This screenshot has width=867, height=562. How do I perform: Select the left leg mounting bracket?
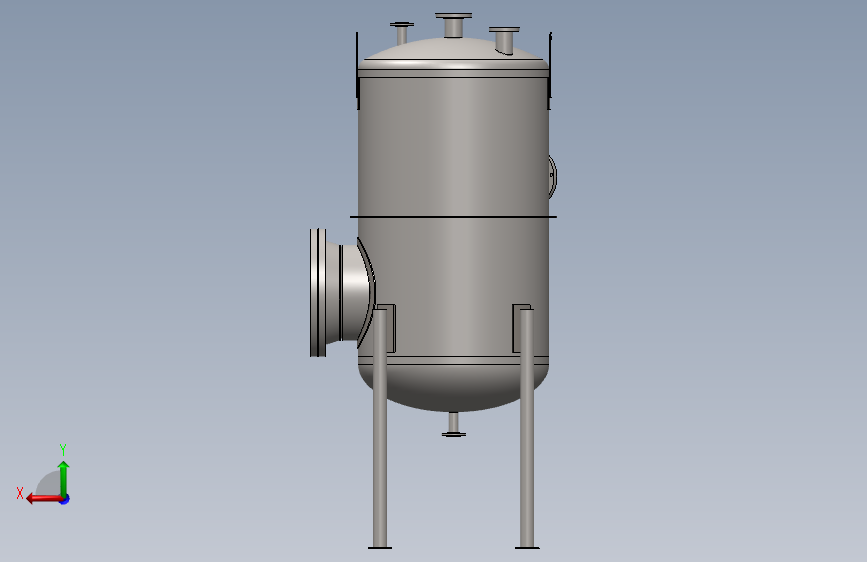[x=391, y=329]
